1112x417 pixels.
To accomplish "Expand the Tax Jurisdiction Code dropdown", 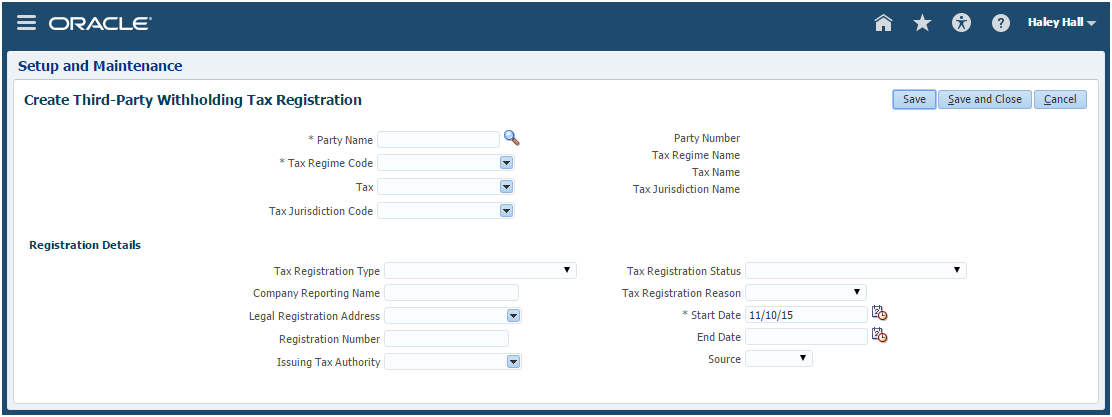I will 506,210.
